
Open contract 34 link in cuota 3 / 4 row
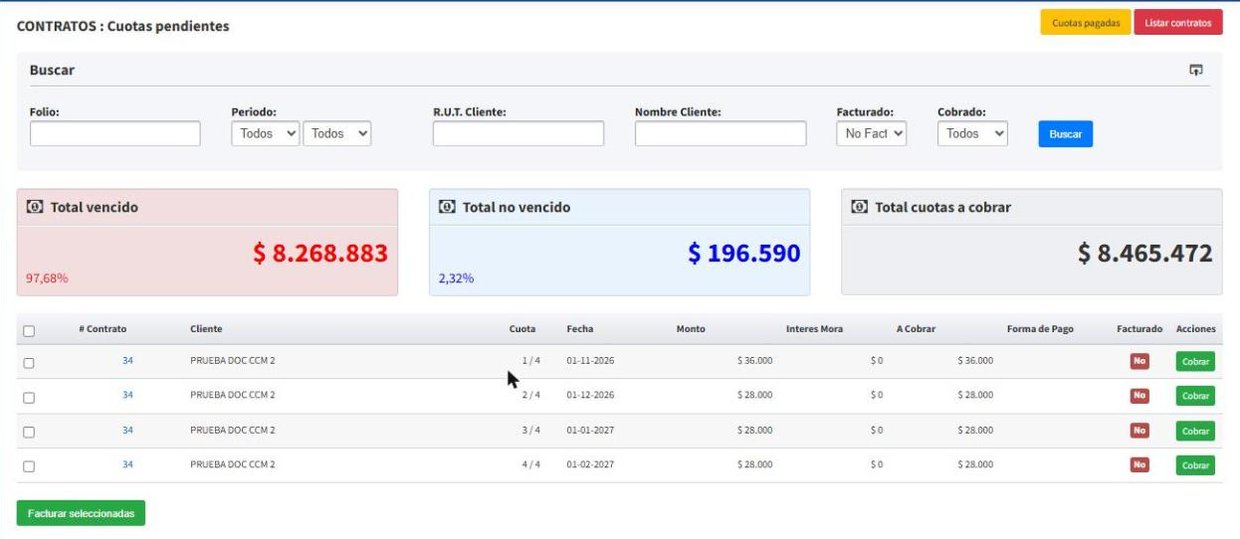tap(127, 429)
